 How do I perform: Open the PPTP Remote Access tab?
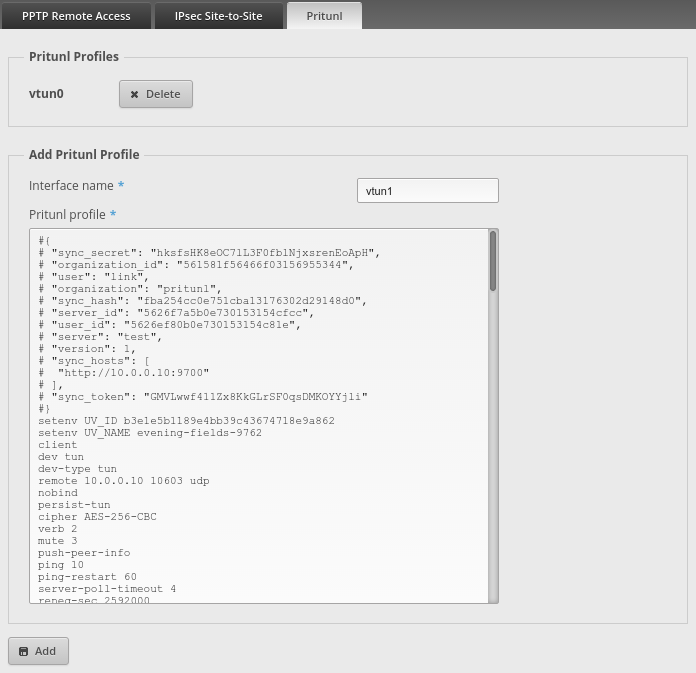(x=76, y=16)
